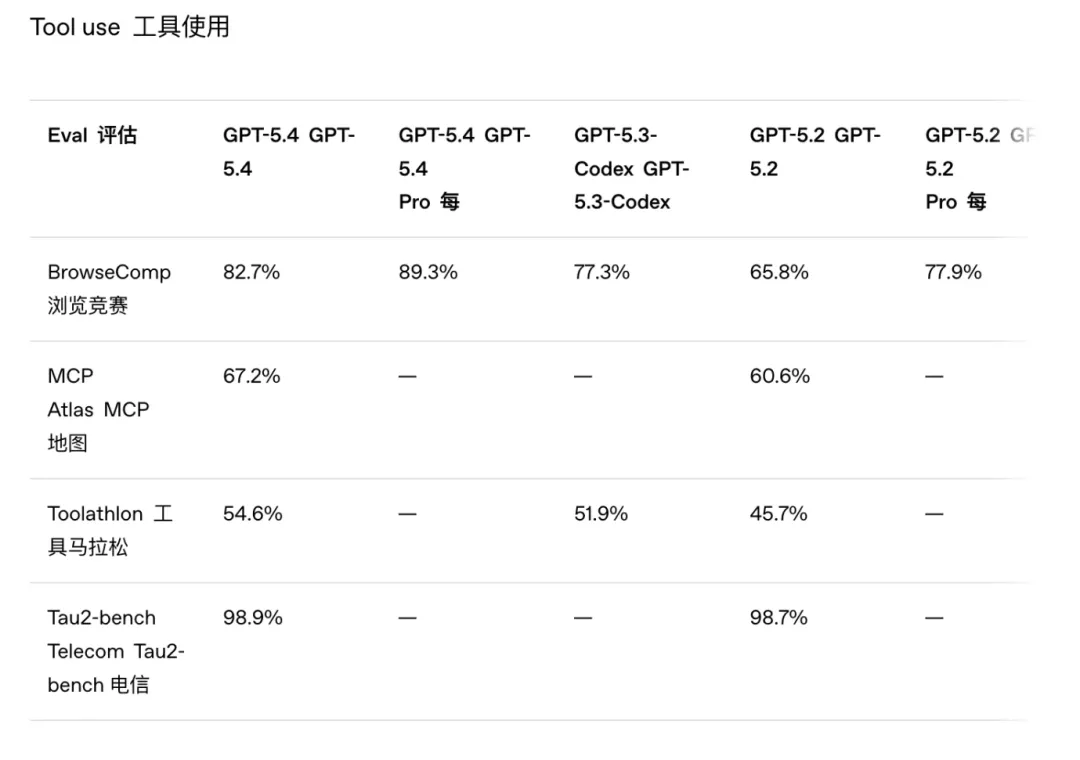1080x760 pixels.
Task: Select the Toolathlon 工具马拉松 row label
Action: tap(109, 530)
